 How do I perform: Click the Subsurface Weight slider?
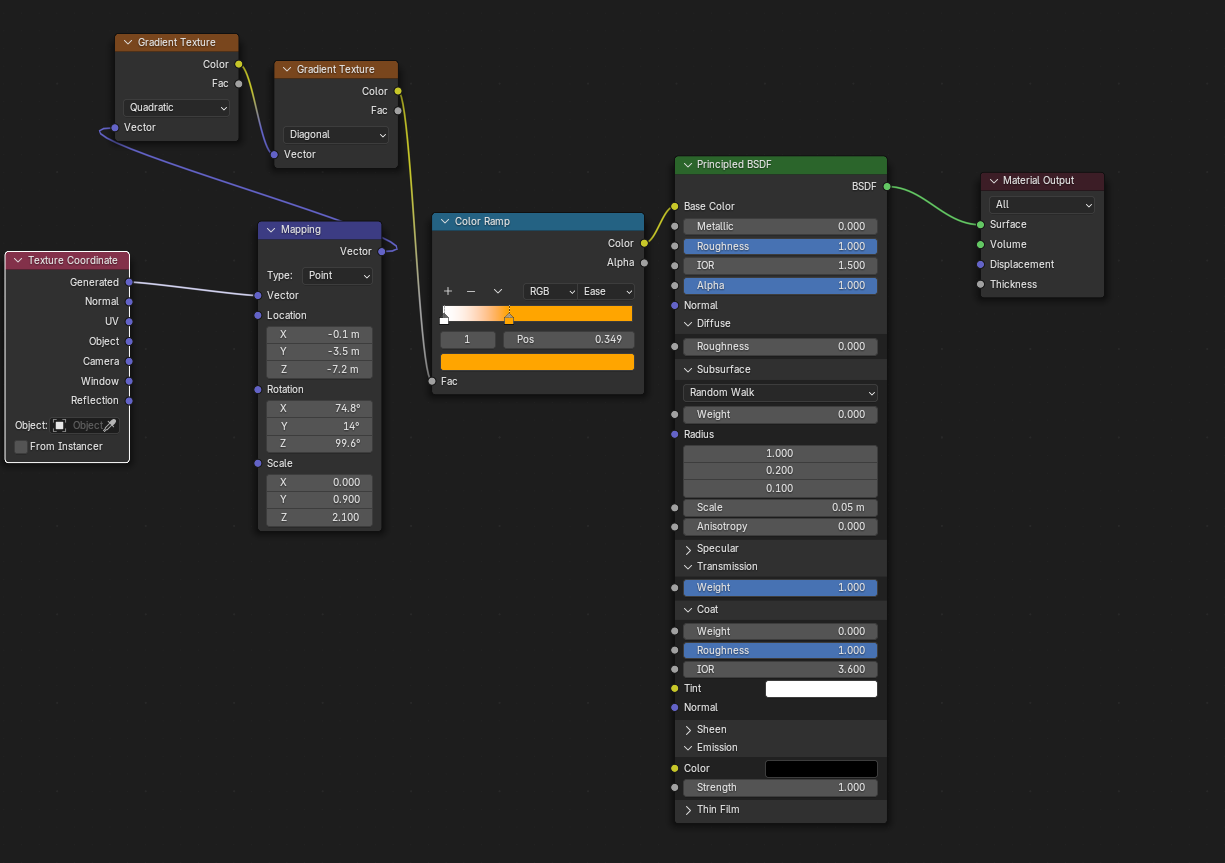pyautogui.click(x=780, y=414)
